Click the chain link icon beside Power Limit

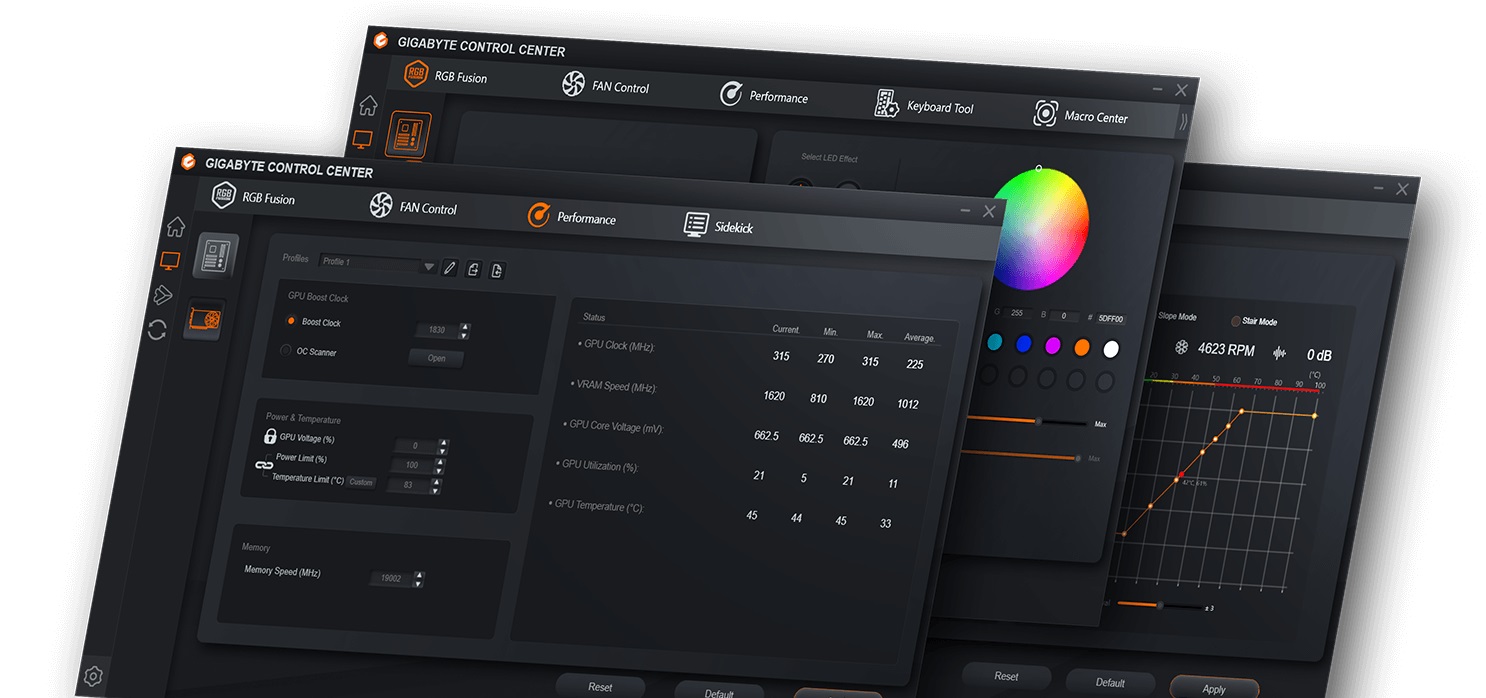264,465
